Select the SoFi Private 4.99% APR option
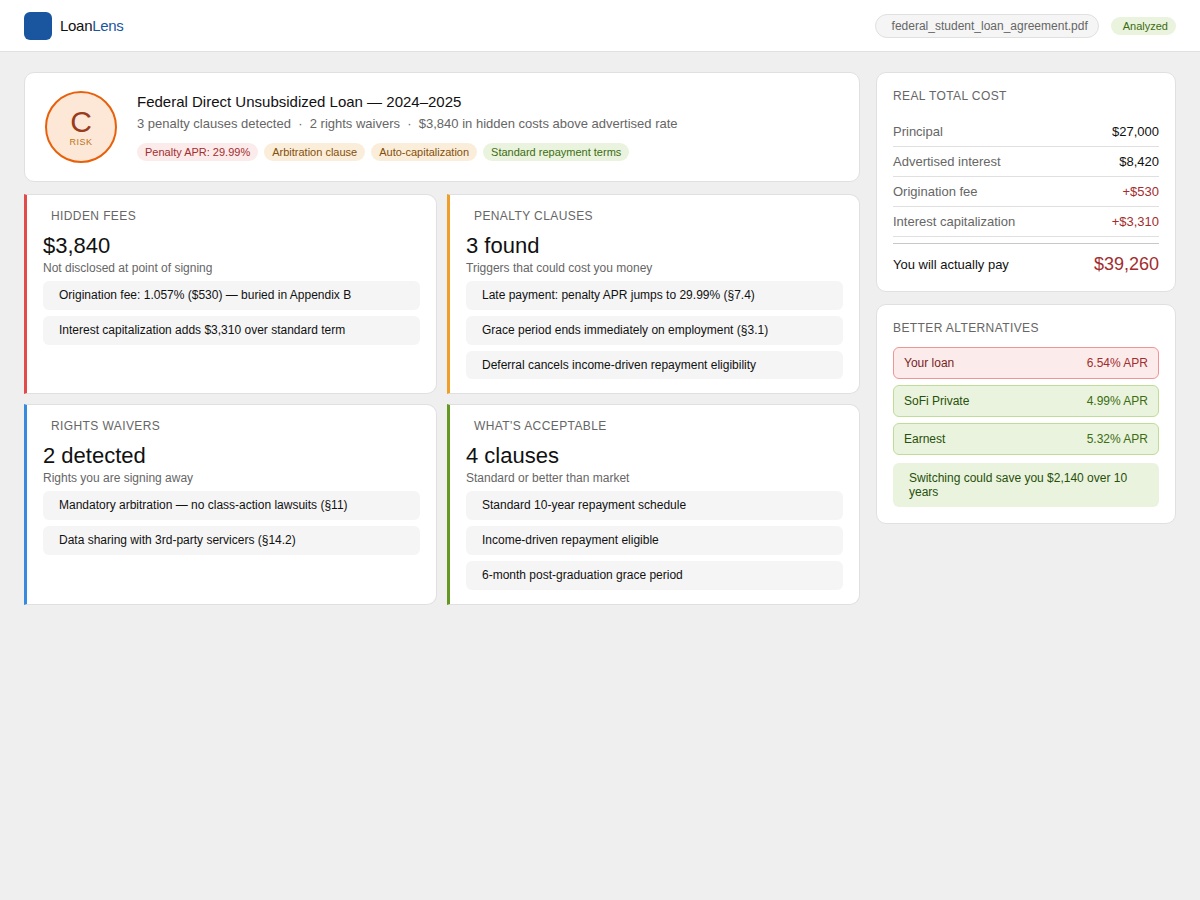This screenshot has height=900, width=1200. click(x=1026, y=401)
